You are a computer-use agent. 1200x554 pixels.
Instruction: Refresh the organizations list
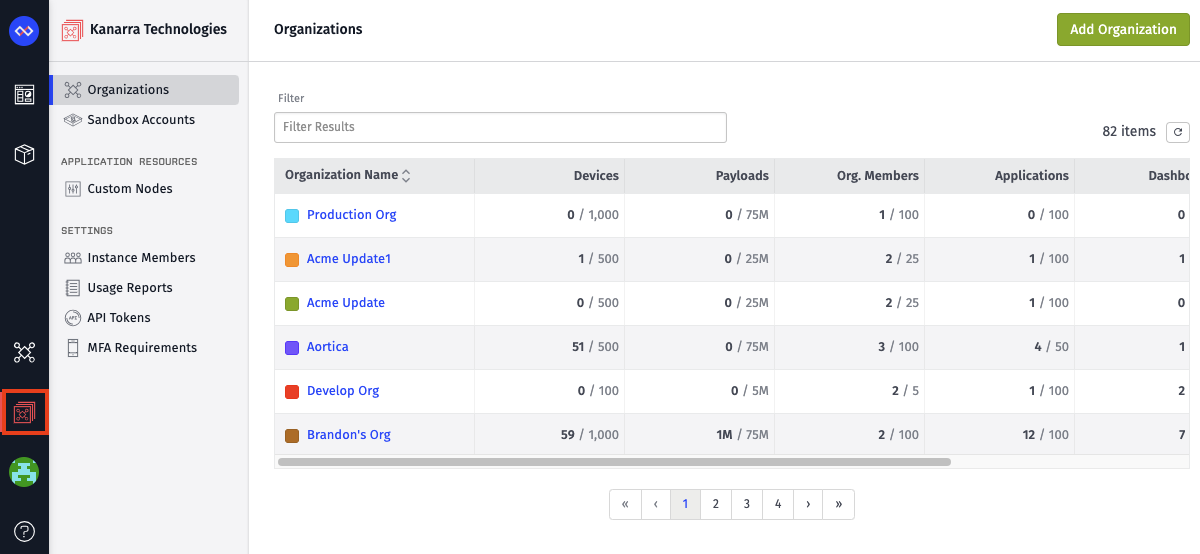(x=1179, y=132)
